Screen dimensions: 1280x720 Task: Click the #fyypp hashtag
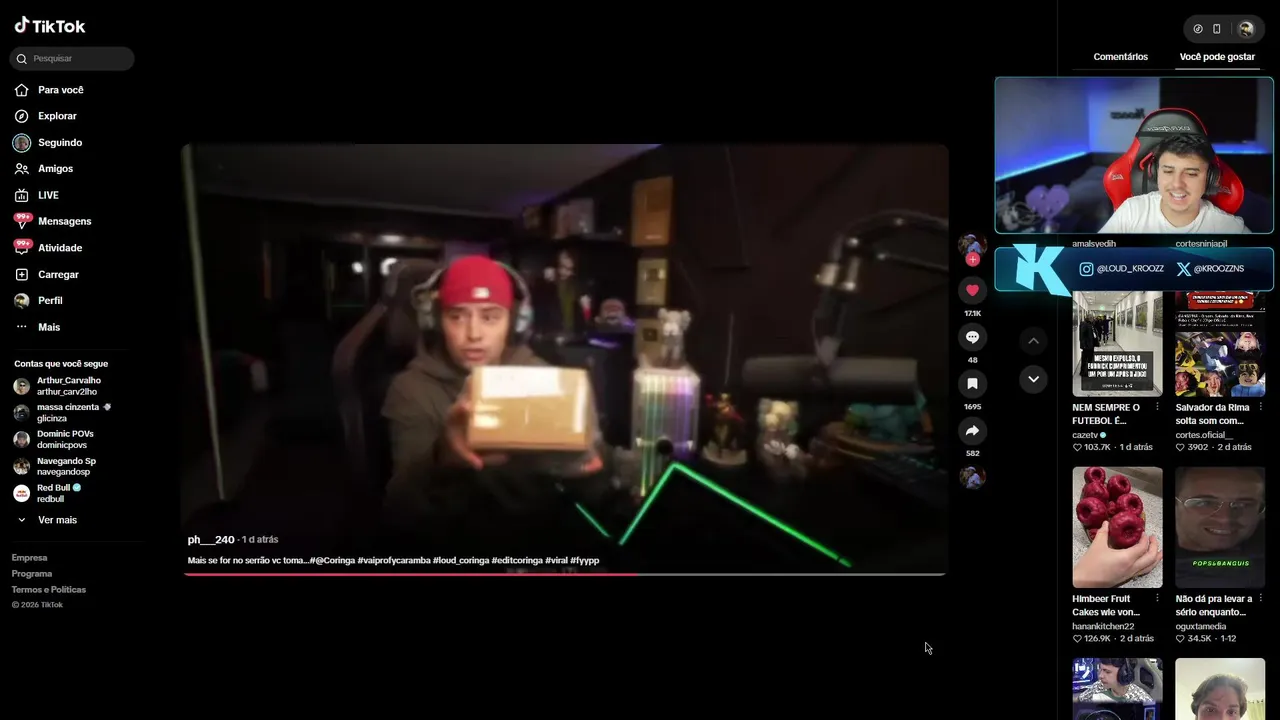(585, 560)
